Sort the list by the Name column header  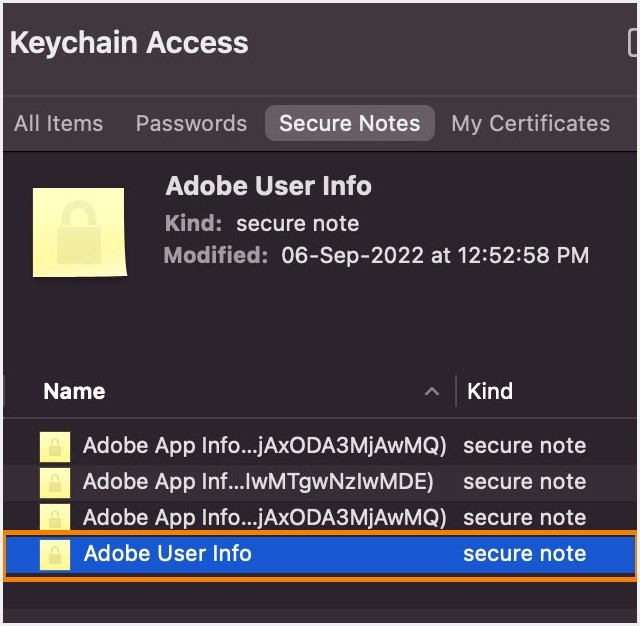pyautogui.click(x=75, y=392)
